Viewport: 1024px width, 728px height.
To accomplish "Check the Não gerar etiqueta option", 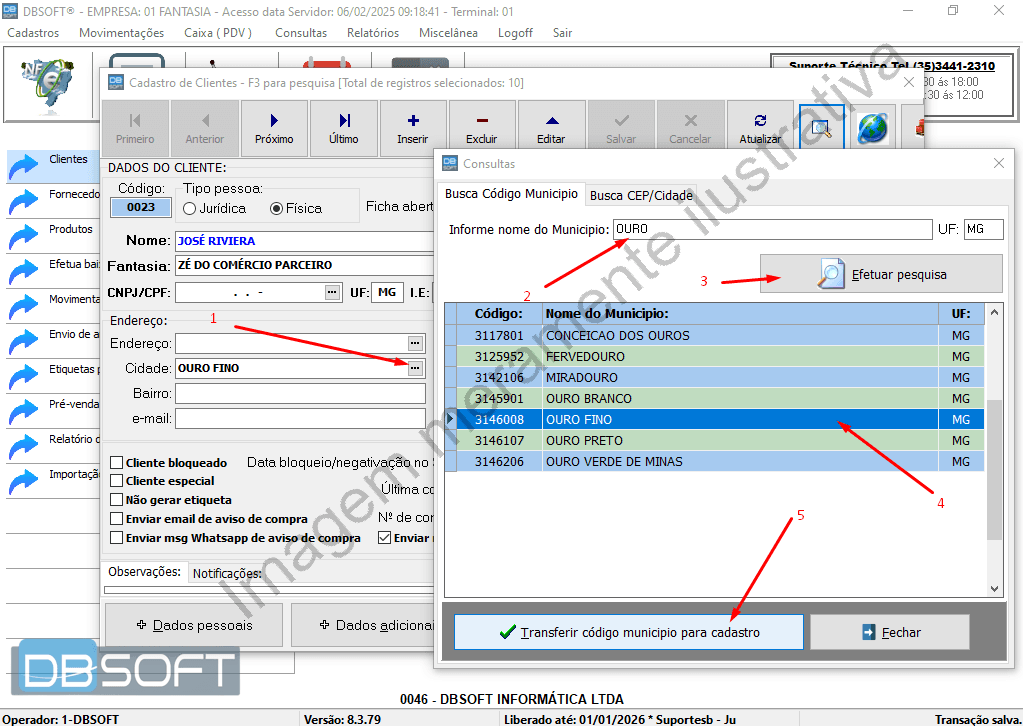I will pyautogui.click(x=117, y=500).
